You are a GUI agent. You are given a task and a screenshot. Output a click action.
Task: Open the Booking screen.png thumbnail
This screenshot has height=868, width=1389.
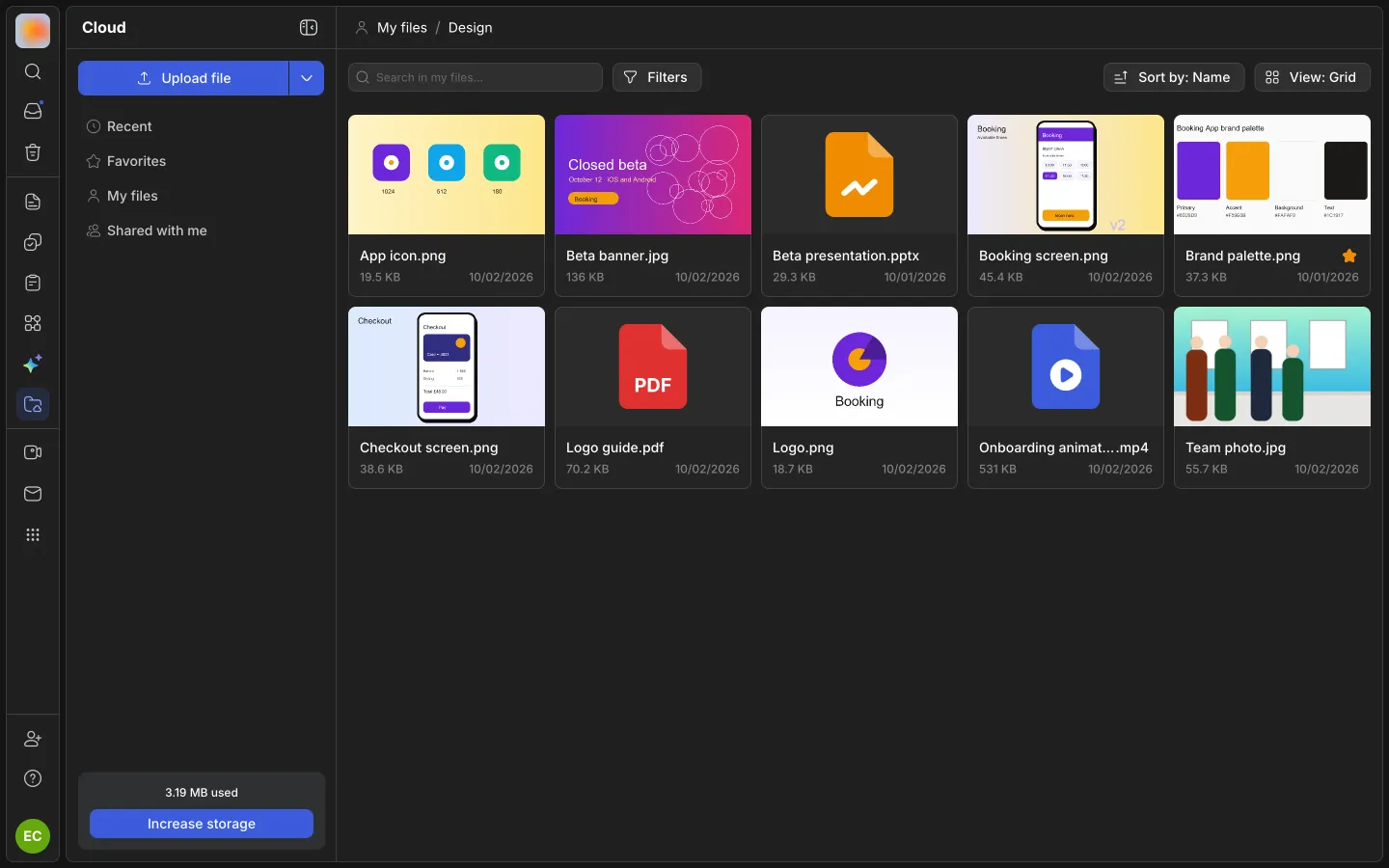coord(1066,175)
